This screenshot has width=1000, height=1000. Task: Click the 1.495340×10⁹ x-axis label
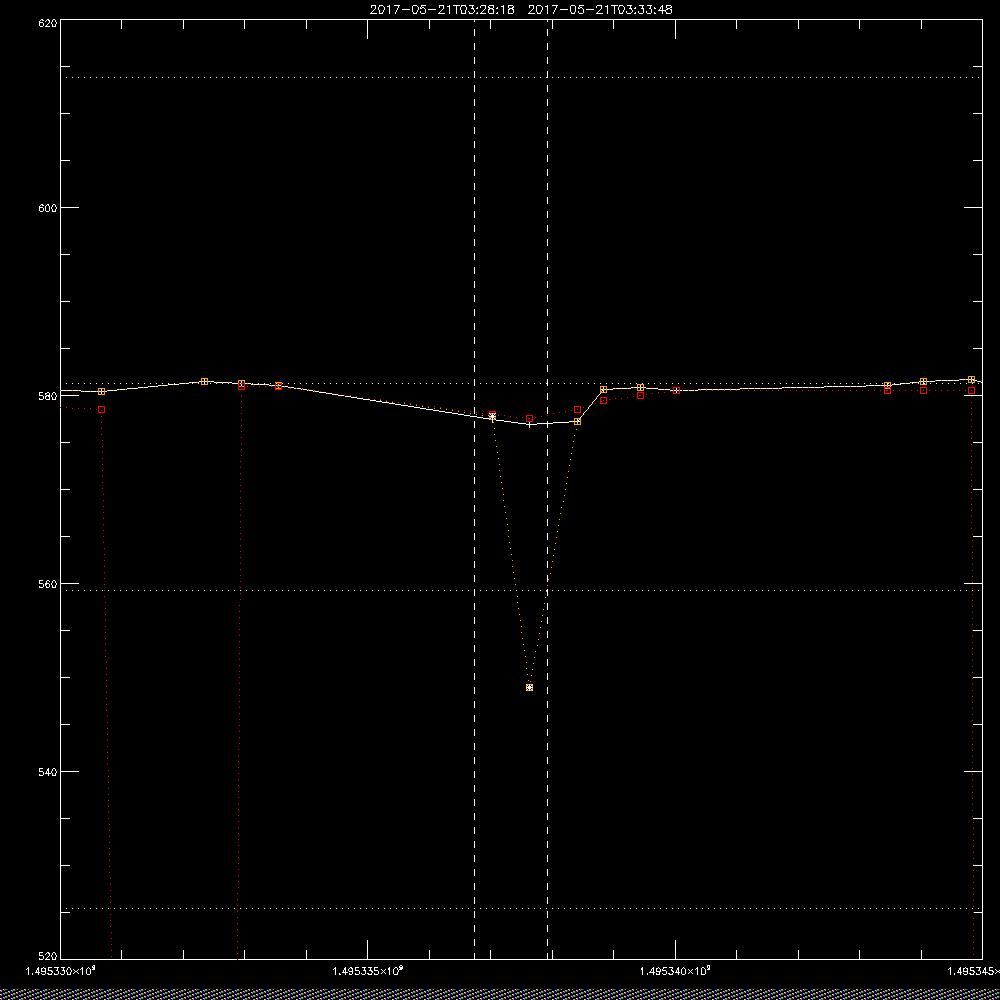click(676, 971)
